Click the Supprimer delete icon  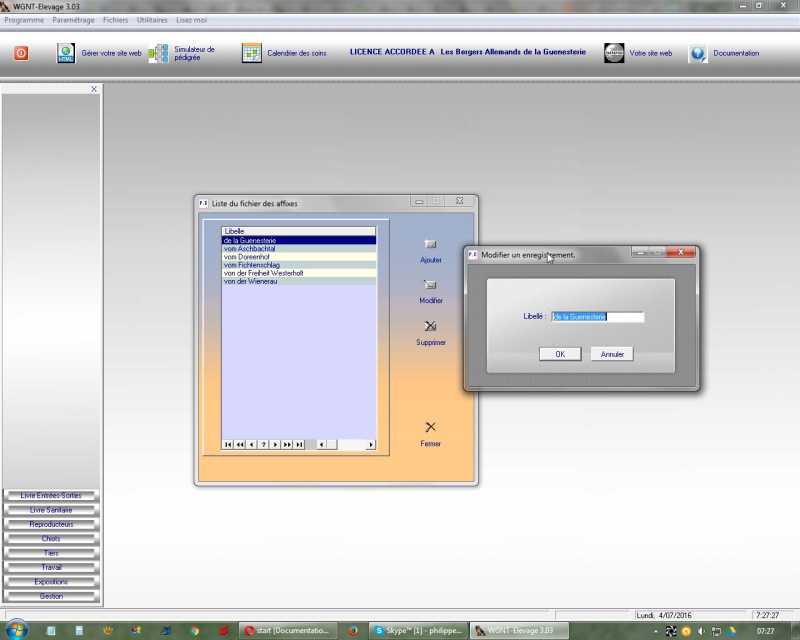pyautogui.click(x=430, y=326)
